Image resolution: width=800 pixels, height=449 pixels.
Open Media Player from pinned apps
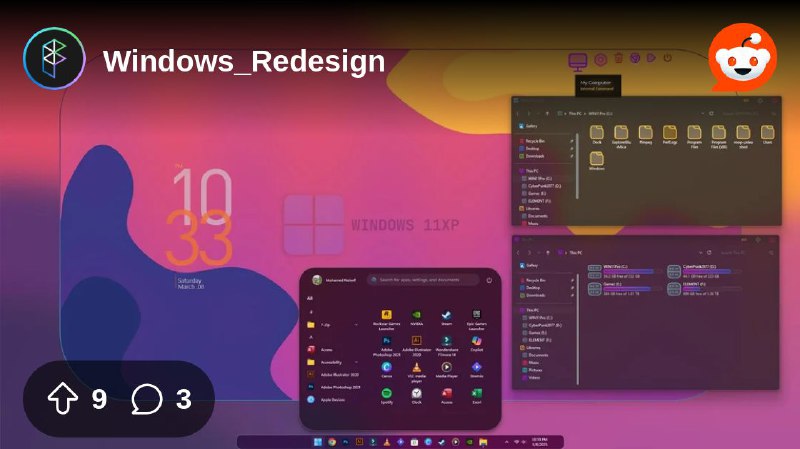446,369
